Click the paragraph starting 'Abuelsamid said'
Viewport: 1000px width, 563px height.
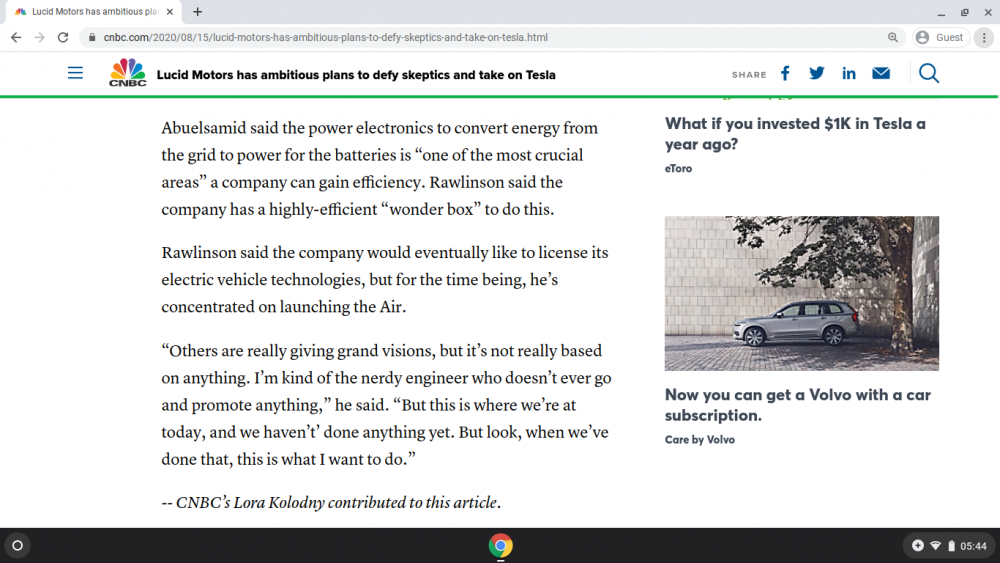click(380, 168)
